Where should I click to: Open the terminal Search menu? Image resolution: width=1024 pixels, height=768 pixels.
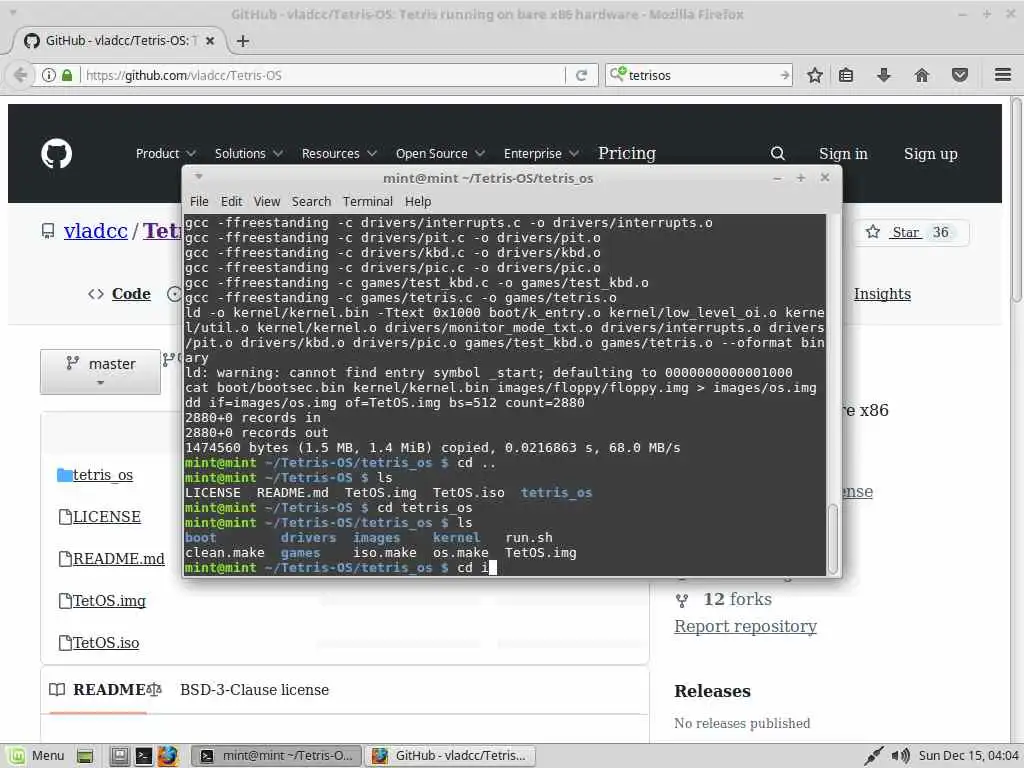pyautogui.click(x=311, y=201)
